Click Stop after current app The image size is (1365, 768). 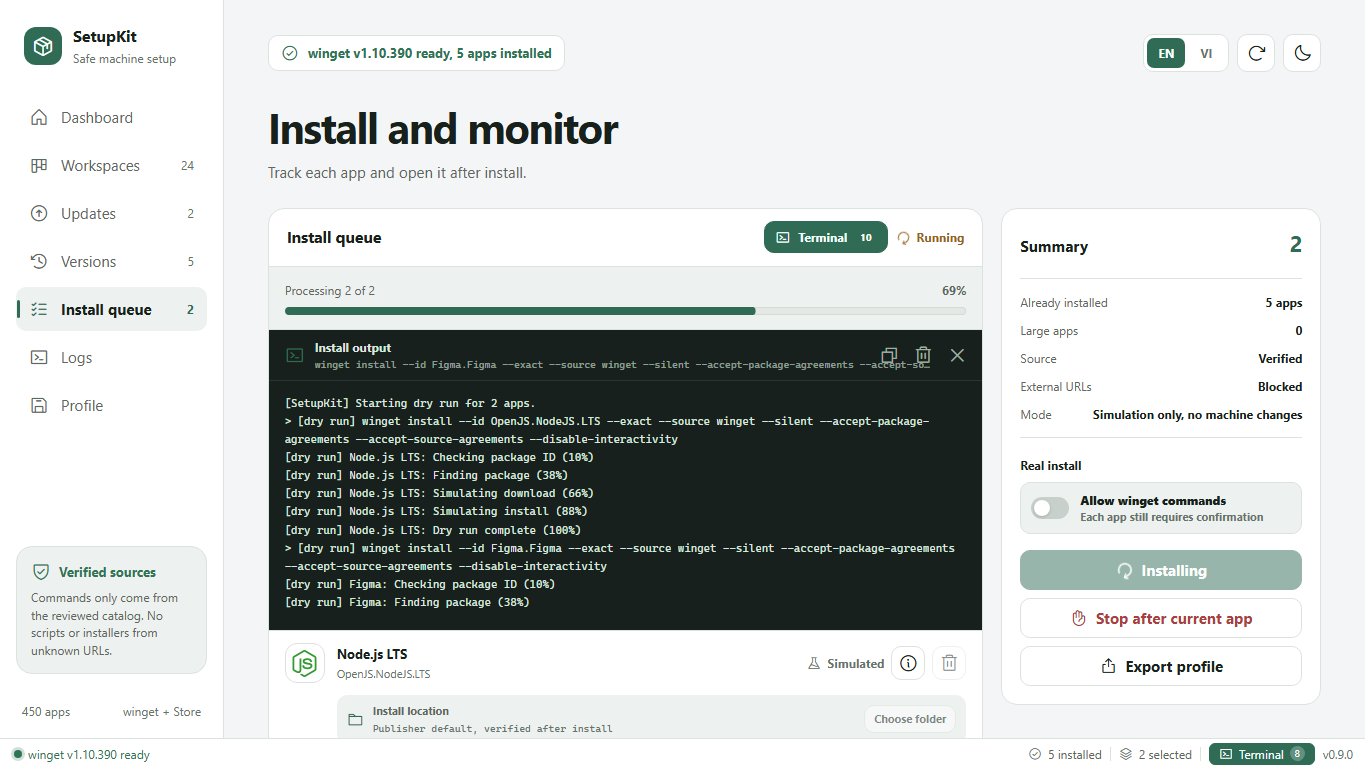(x=1161, y=619)
